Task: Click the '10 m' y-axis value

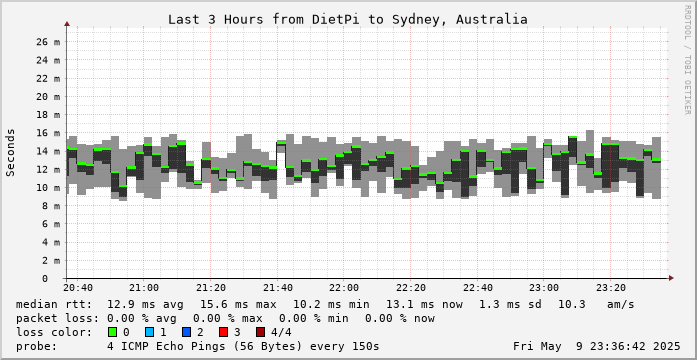Action: pos(48,188)
